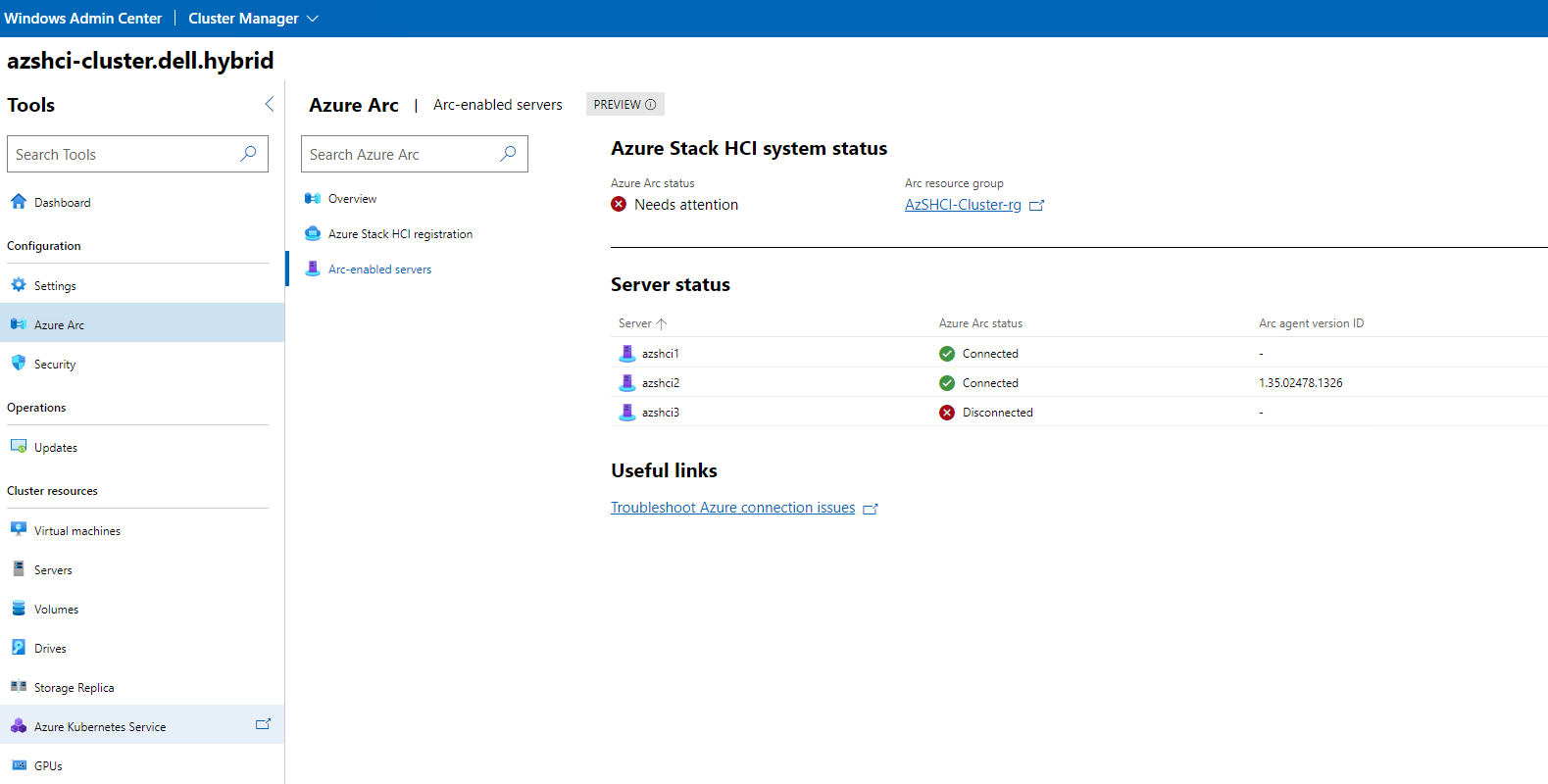
Task: Collapse the Tools panel chevron
Action: [270, 104]
